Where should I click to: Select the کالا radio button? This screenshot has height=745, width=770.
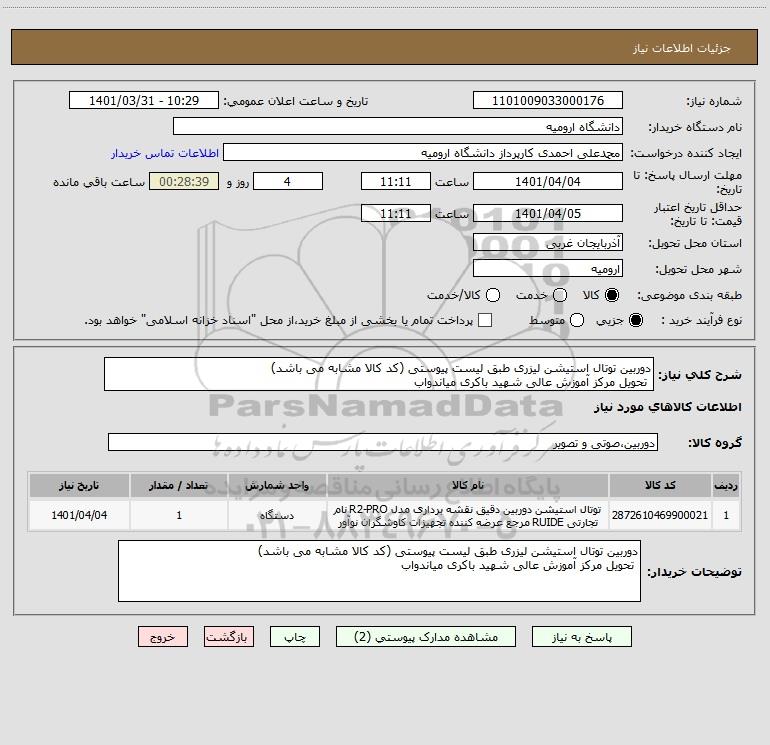pos(611,295)
